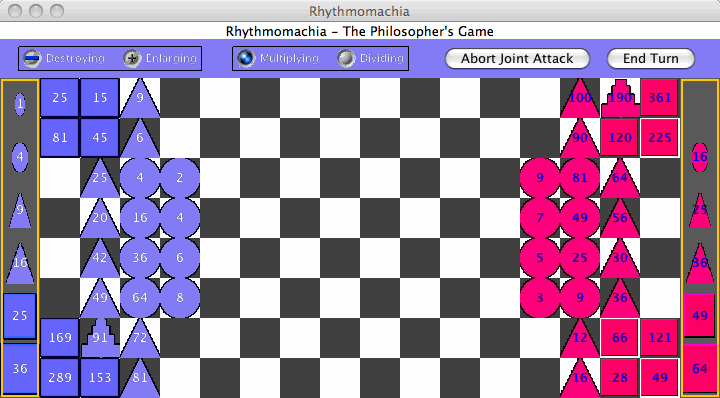
Task: Select the pink triangle piece 56
Action: pyautogui.click(x=620, y=218)
